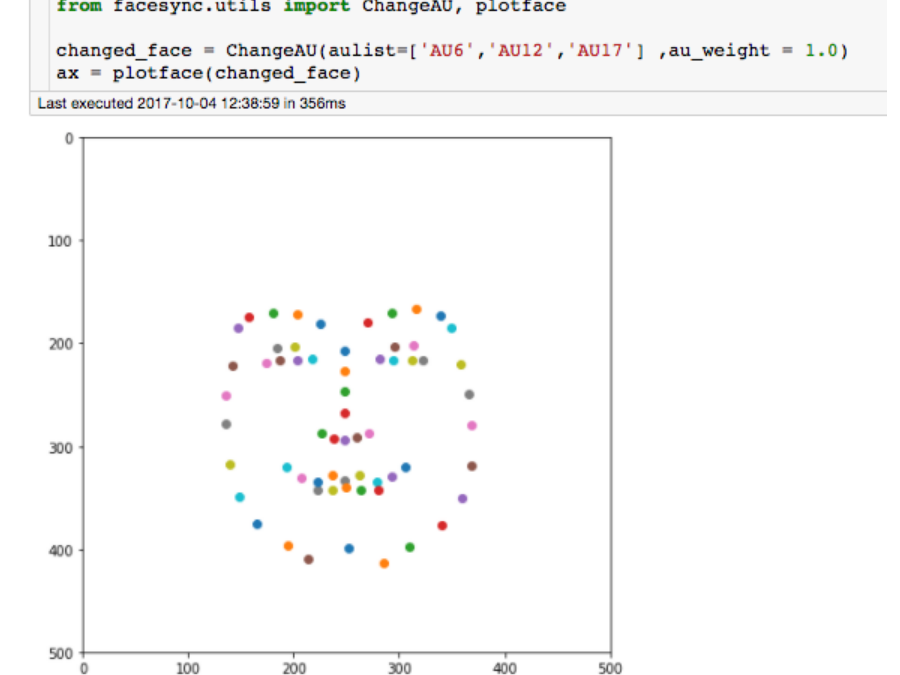Click the x-axis tick label 300
Screen dimensions: 900x675
click(399, 668)
